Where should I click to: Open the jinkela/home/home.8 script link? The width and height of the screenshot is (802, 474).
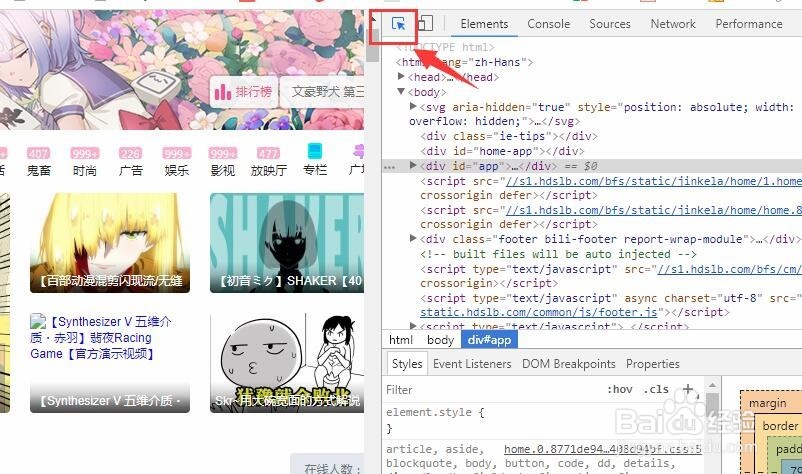click(653, 210)
